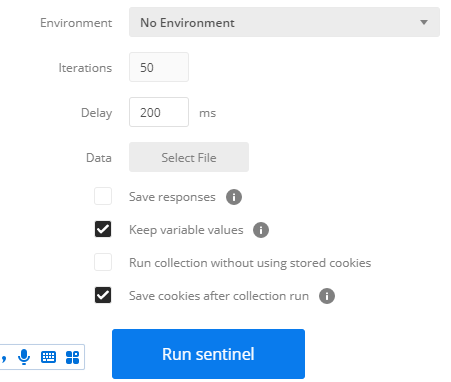
Task: Click the Run sentinel button
Action: [208, 354]
